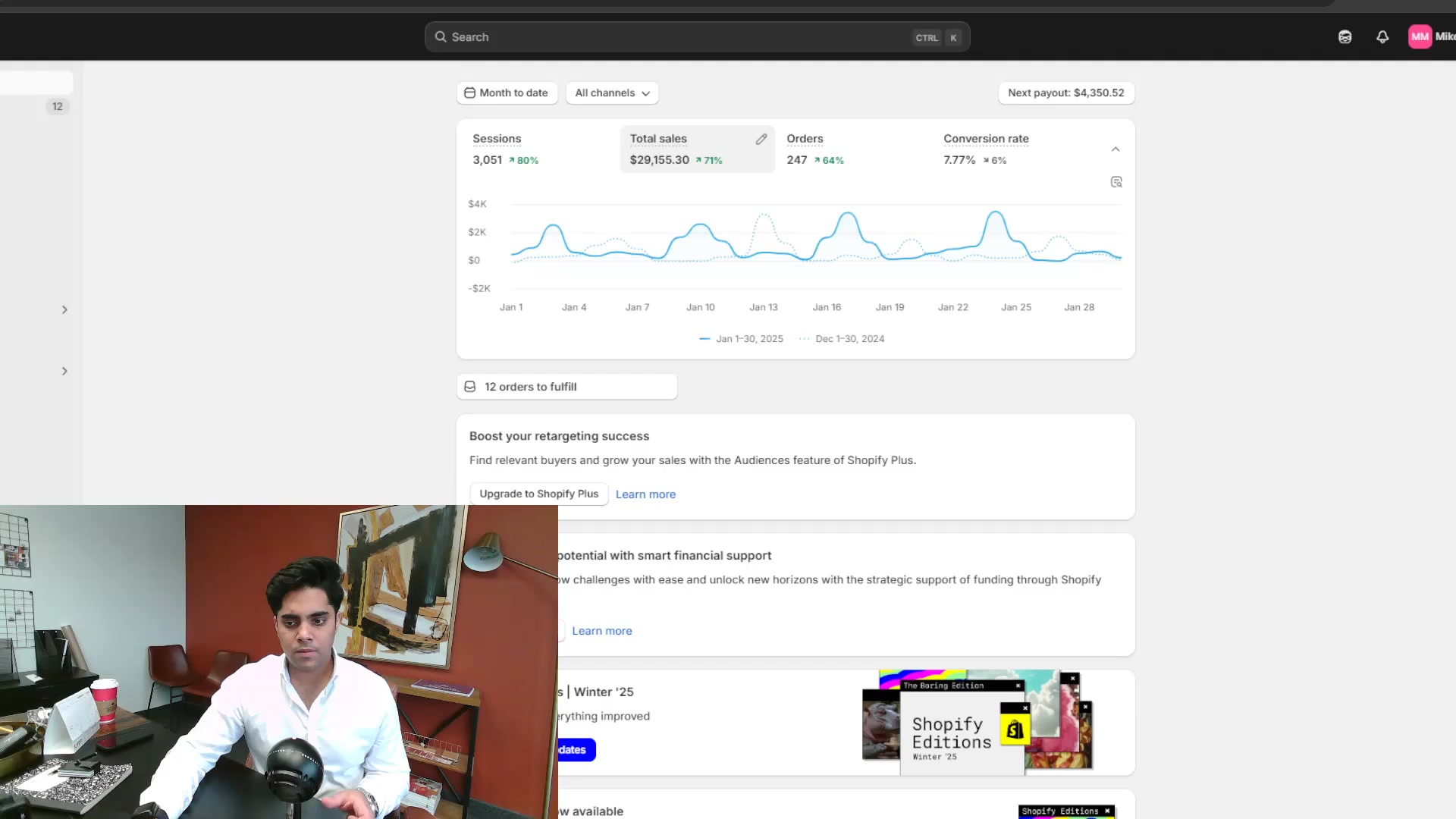
Task: Click the MM account avatar
Action: 1420,36
